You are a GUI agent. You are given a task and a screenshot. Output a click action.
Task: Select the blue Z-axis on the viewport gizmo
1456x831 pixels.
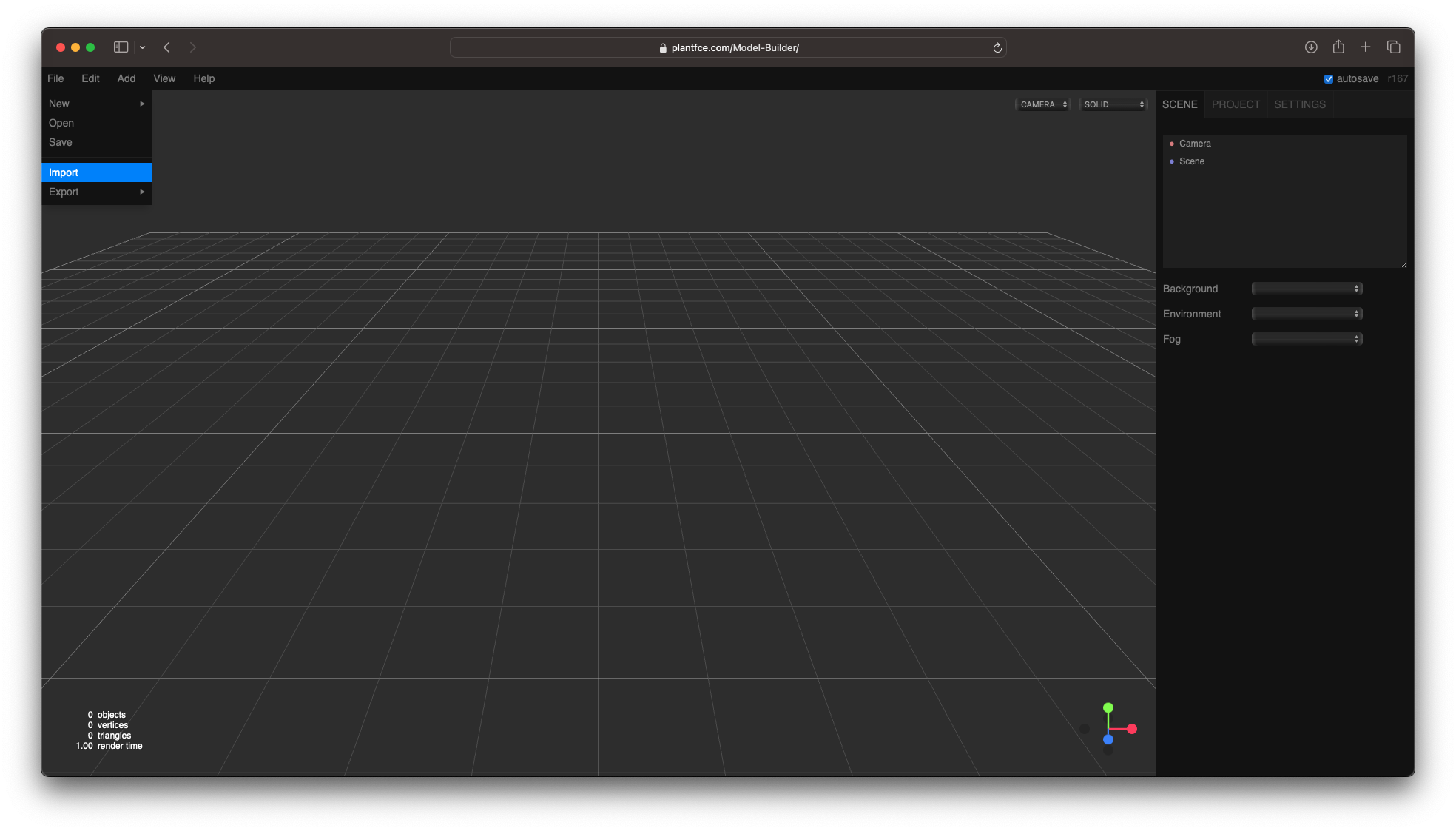pyautogui.click(x=1108, y=739)
